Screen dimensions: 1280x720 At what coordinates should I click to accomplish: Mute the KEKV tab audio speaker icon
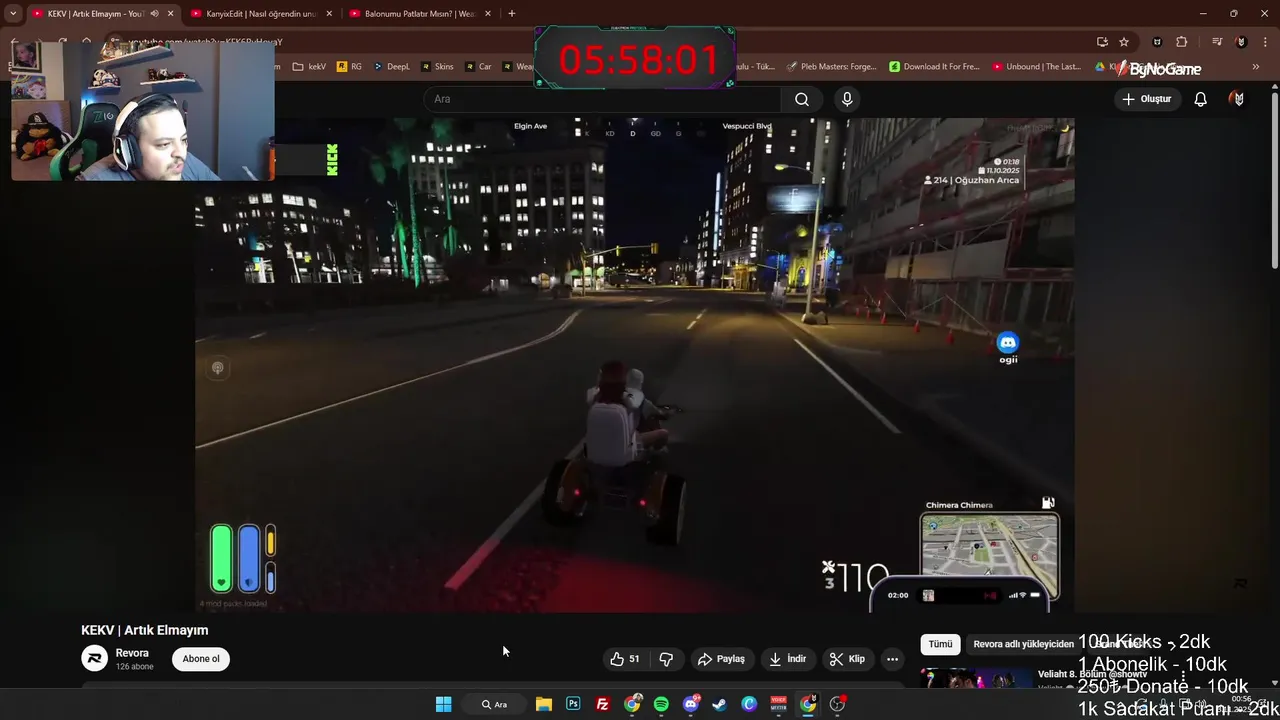coord(154,14)
